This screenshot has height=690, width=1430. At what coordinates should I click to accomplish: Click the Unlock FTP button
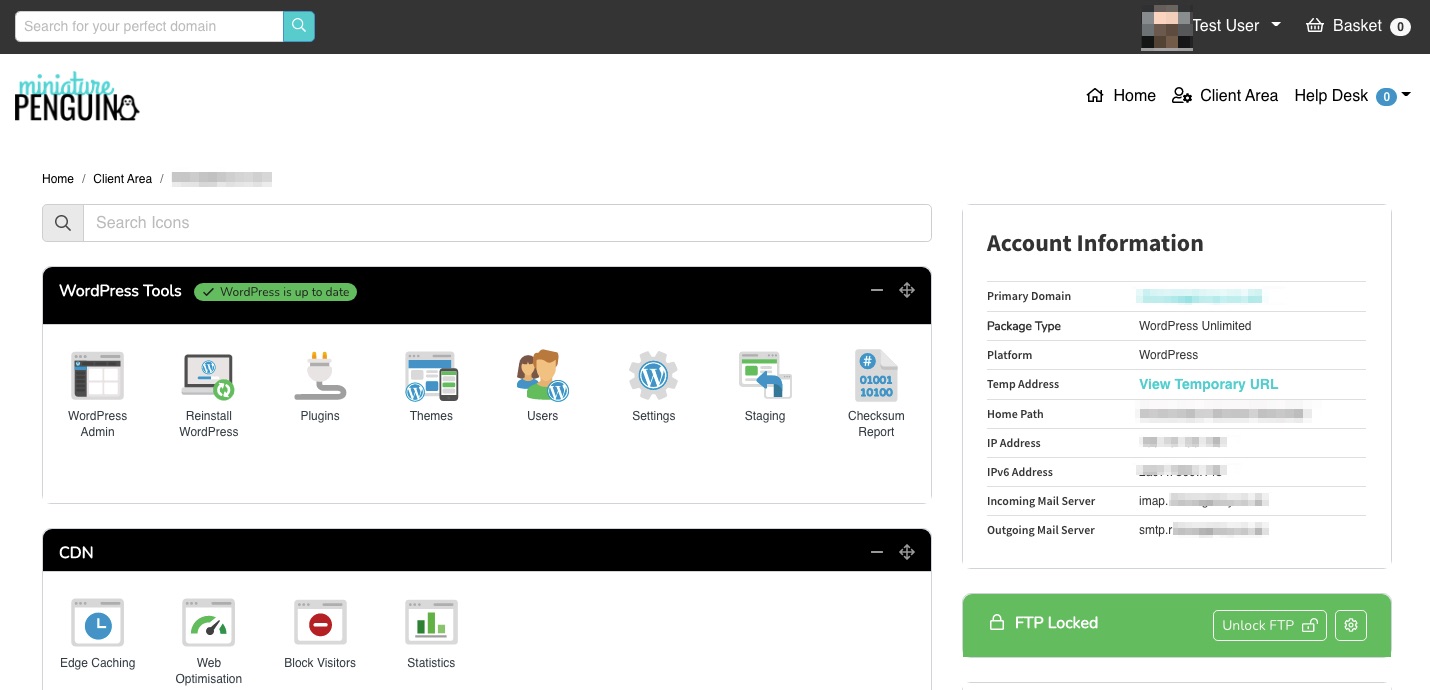coord(1270,625)
